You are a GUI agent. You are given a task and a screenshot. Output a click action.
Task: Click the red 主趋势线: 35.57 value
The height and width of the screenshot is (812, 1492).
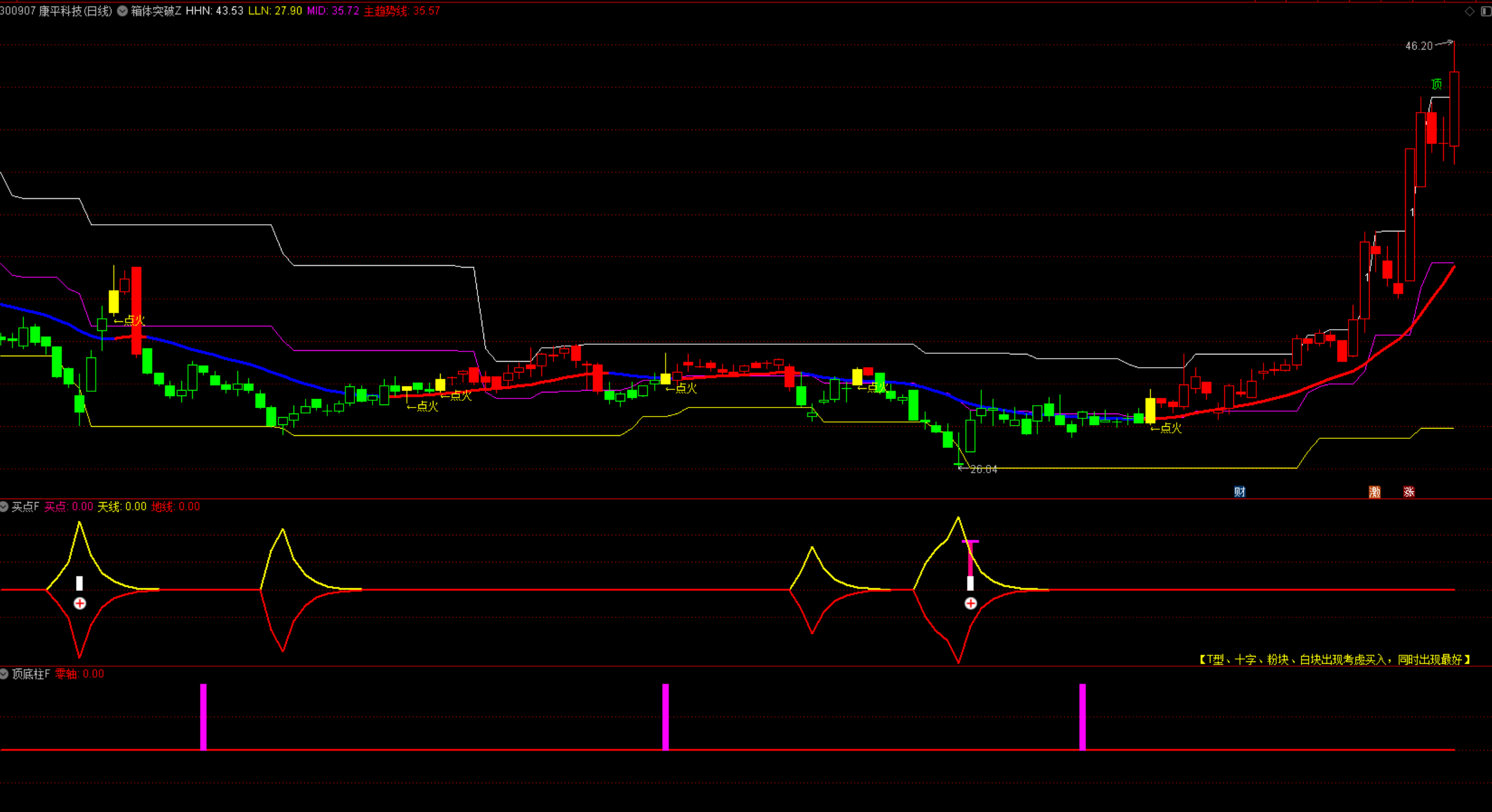402,11
